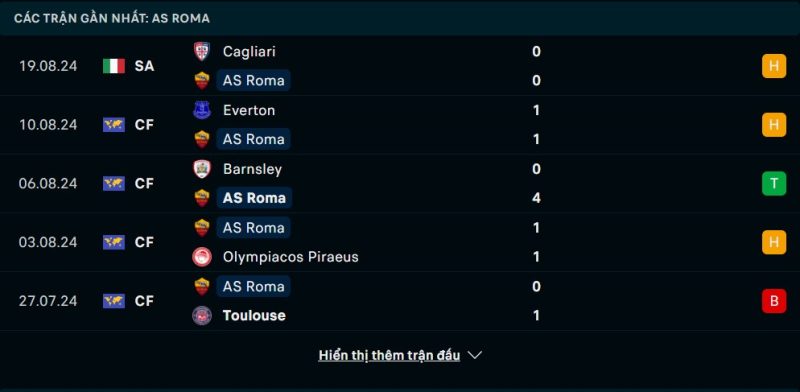Click the Italy flag next to SA
The image size is (800, 392).
tap(114, 66)
